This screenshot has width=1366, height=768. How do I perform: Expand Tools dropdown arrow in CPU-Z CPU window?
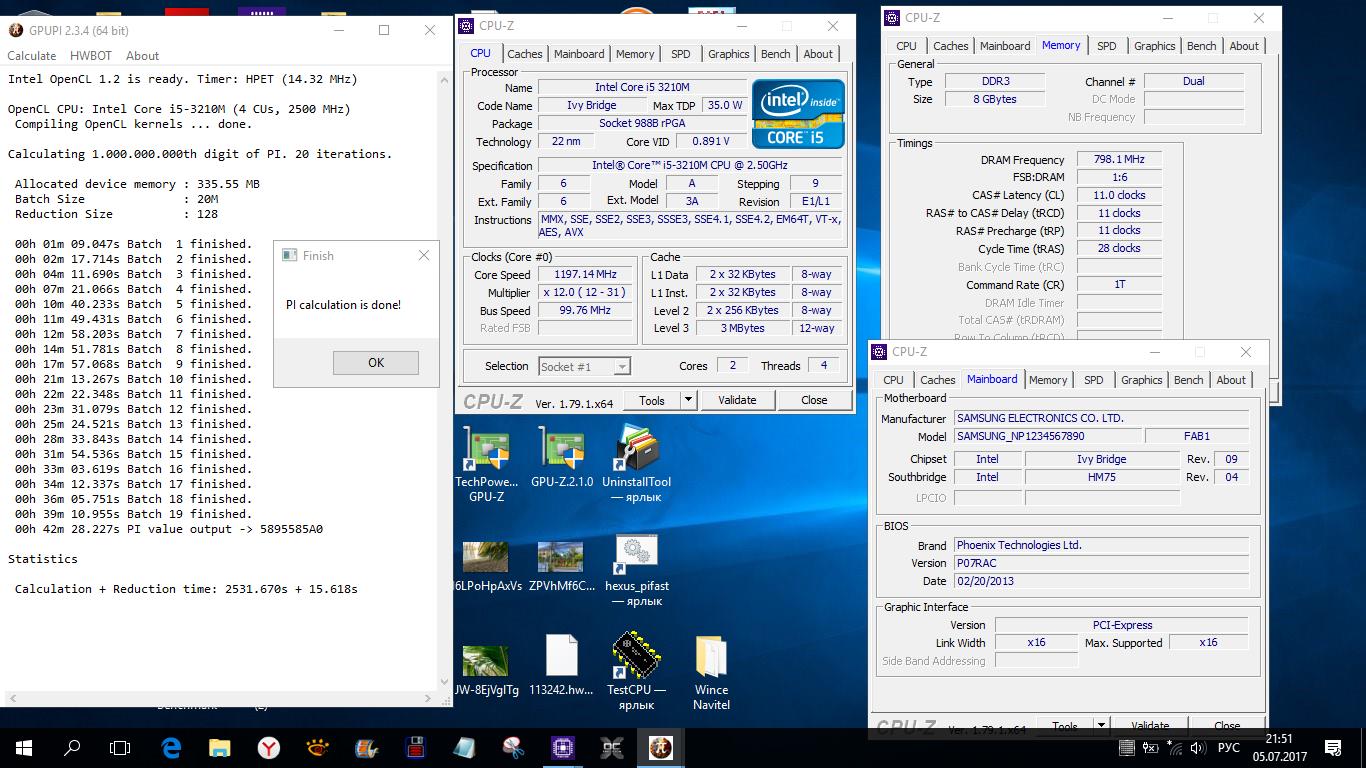click(688, 400)
